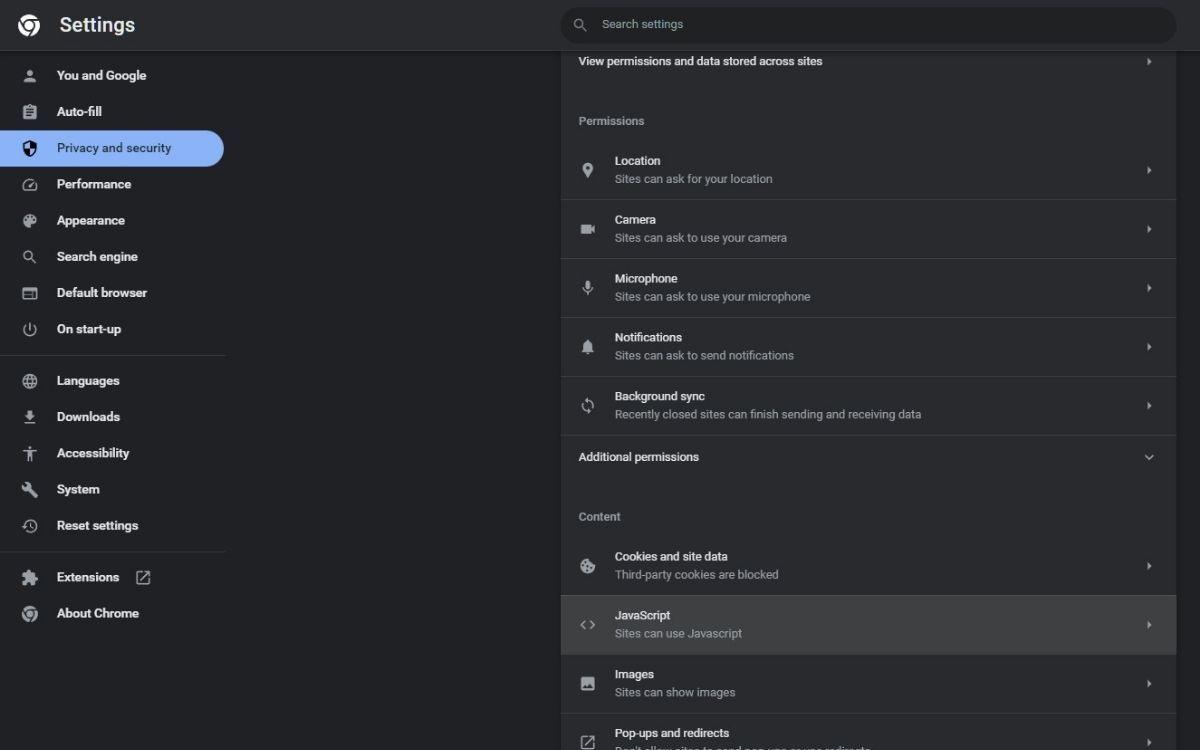Viewport: 1200px width, 750px height.
Task: Click the Location pin icon
Action: tap(588, 170)
